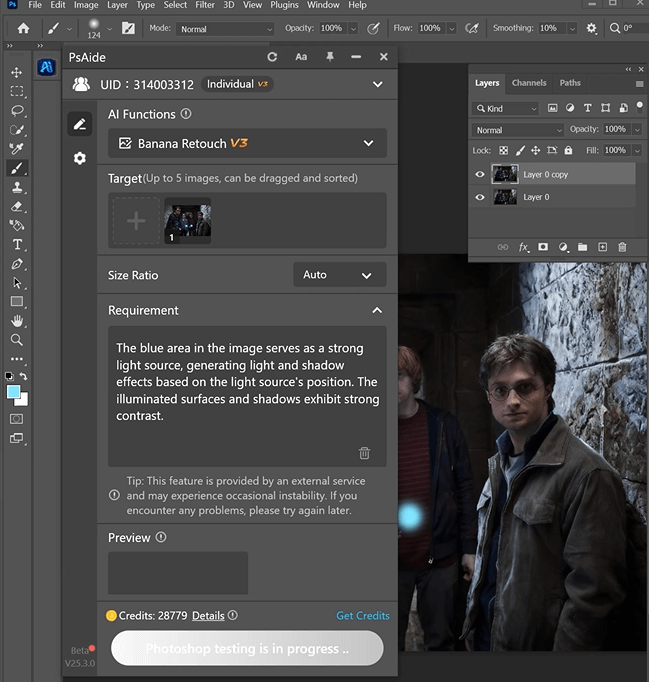Image resolution: width=649 pixels, height=682 pixels.
Task: Open the brush Mode dropdown
Action: pos(225,29)
